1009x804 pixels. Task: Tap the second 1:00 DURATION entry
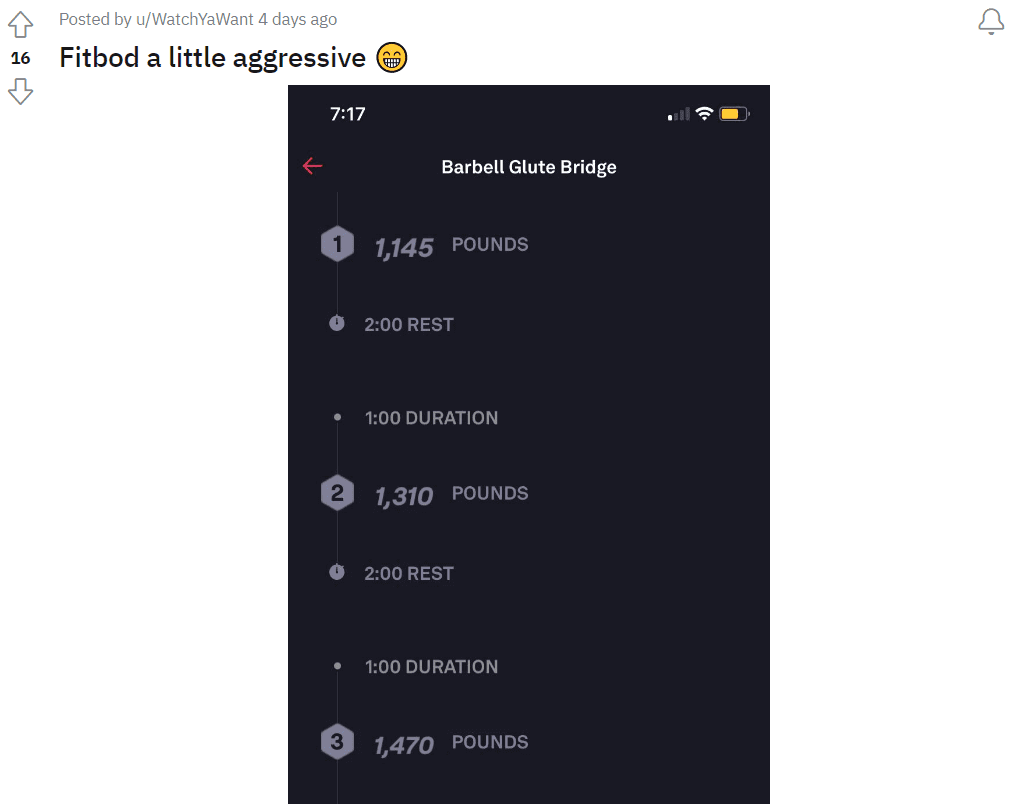point(431,667)
